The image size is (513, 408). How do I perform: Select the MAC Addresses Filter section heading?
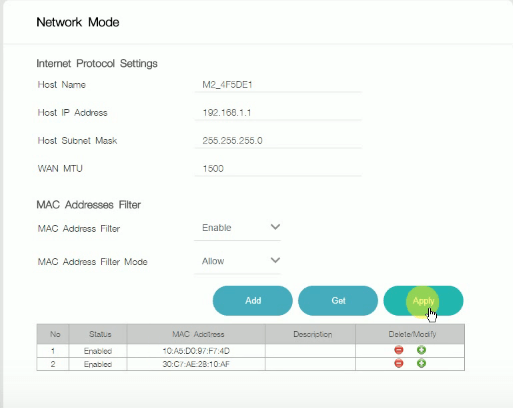tap(88, 204)
